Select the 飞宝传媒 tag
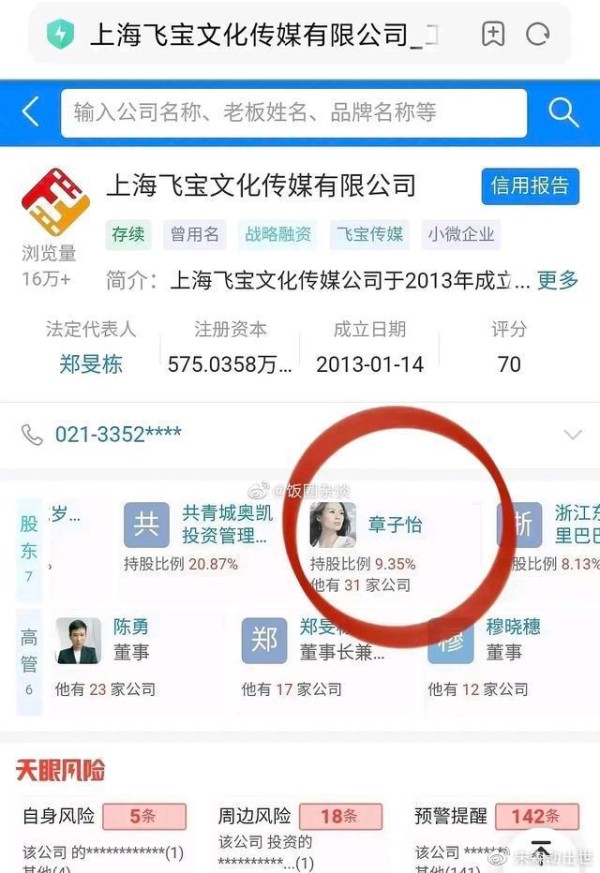The height and width of the screenshot is (873, 600). pos(370,234)
